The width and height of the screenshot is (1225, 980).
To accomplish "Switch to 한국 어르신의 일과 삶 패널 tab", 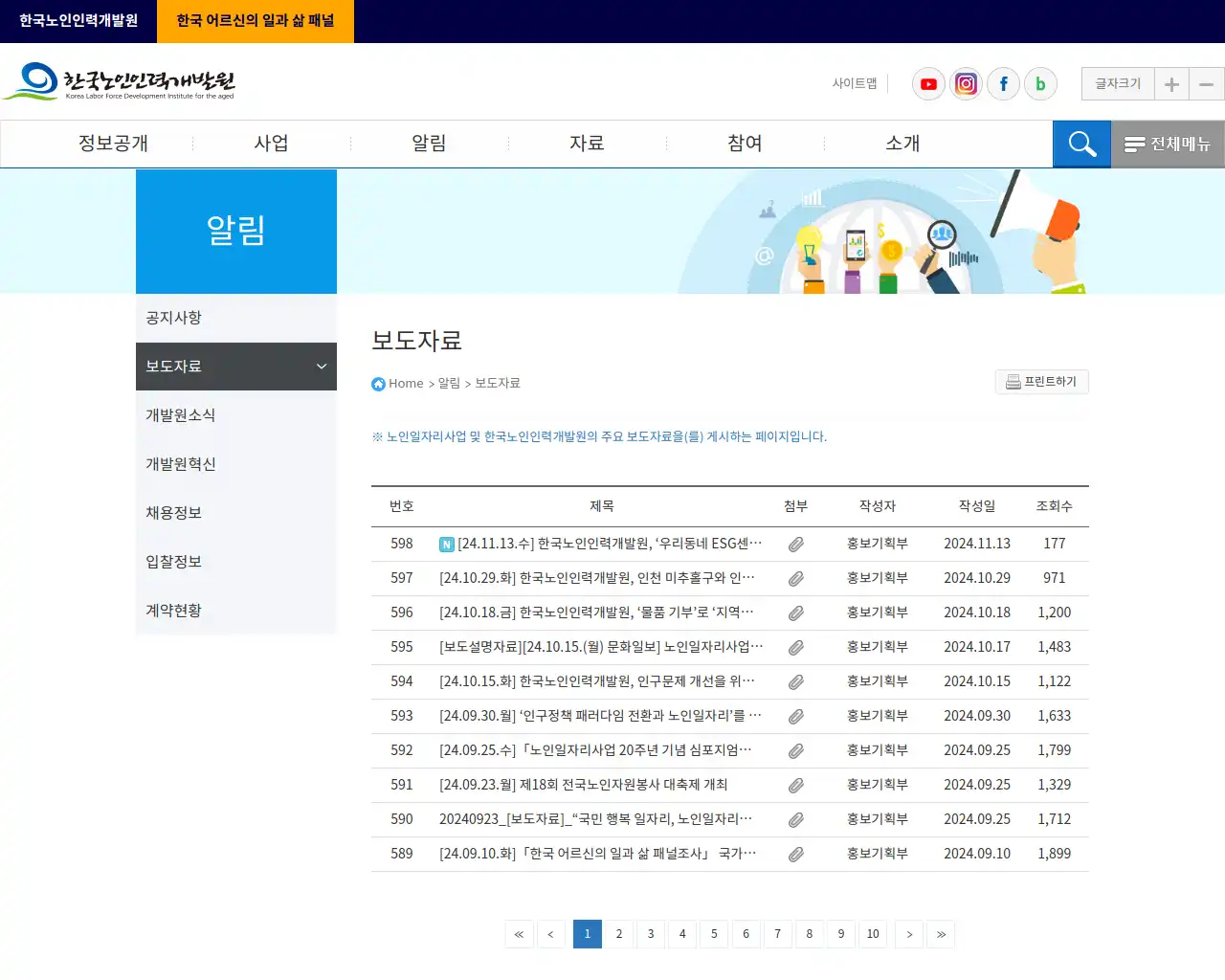I will coord(256,21).
